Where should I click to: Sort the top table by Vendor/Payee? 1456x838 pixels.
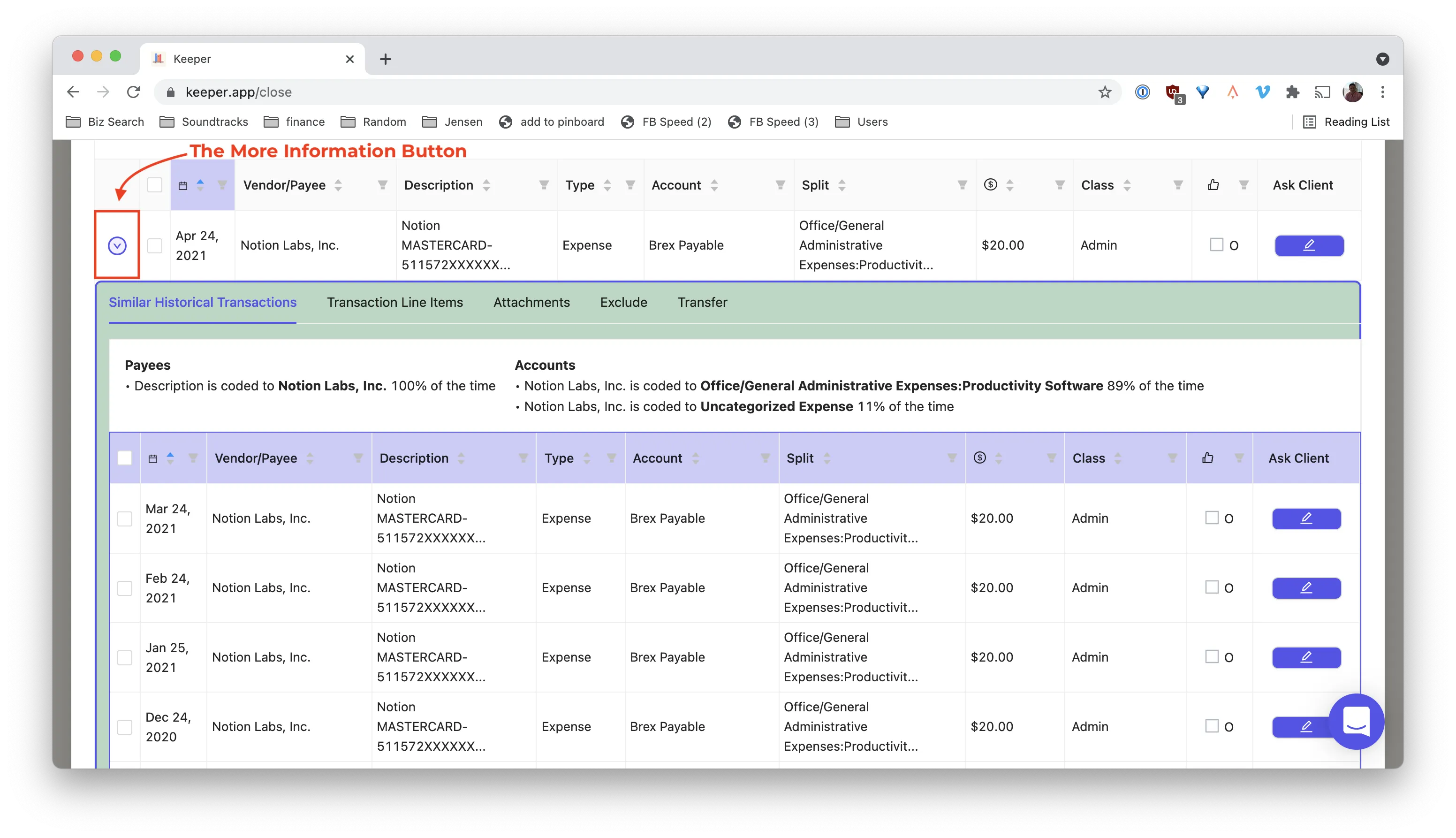pyautogui.click(x=338, y=185)
